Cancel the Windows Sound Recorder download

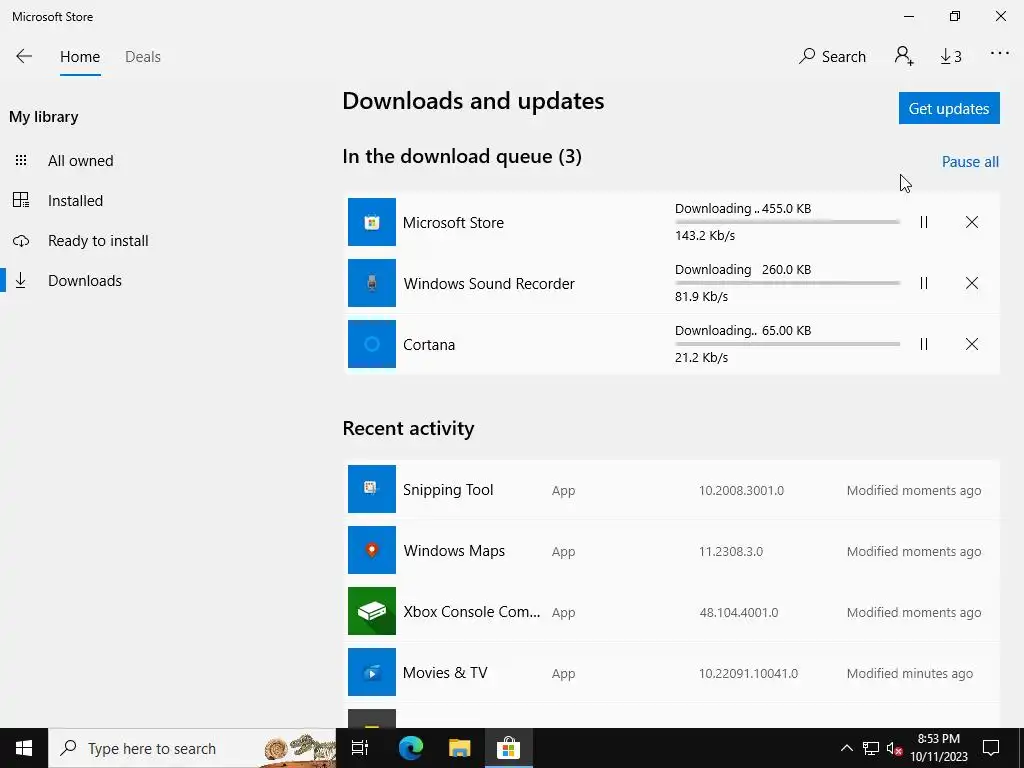972,283
